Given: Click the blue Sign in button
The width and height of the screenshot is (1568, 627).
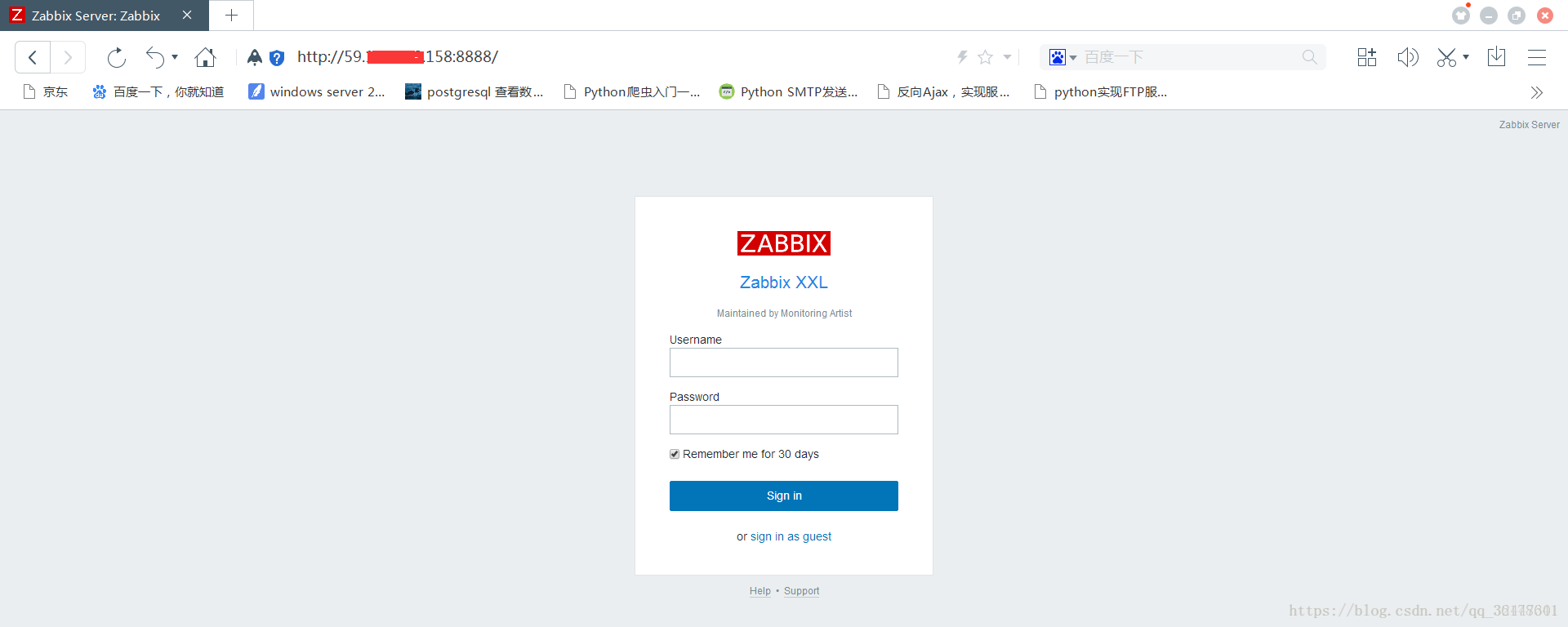Looking at the screenshot, I should tap(784, 496).
